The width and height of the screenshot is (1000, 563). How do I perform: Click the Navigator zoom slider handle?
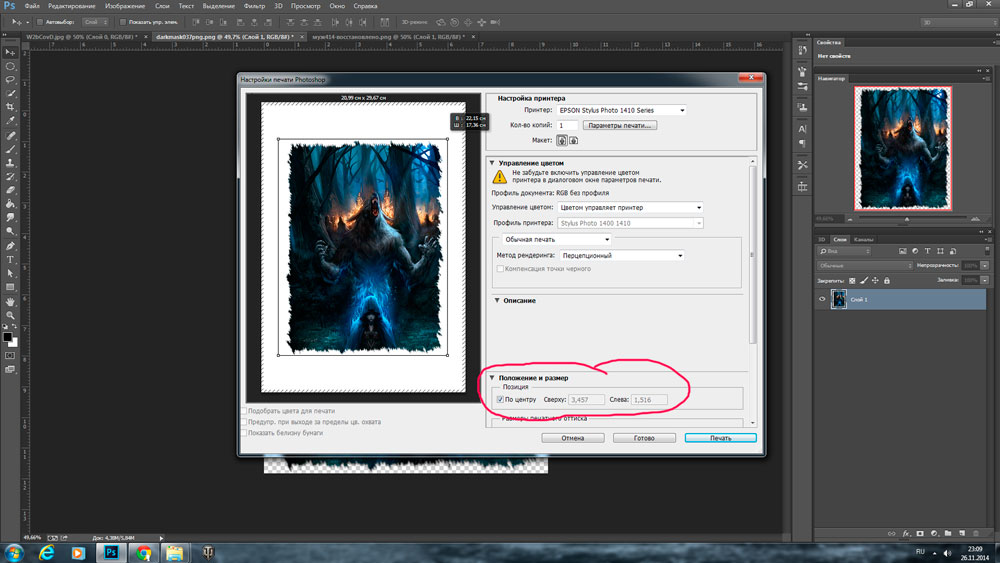[x=907, y=219]
